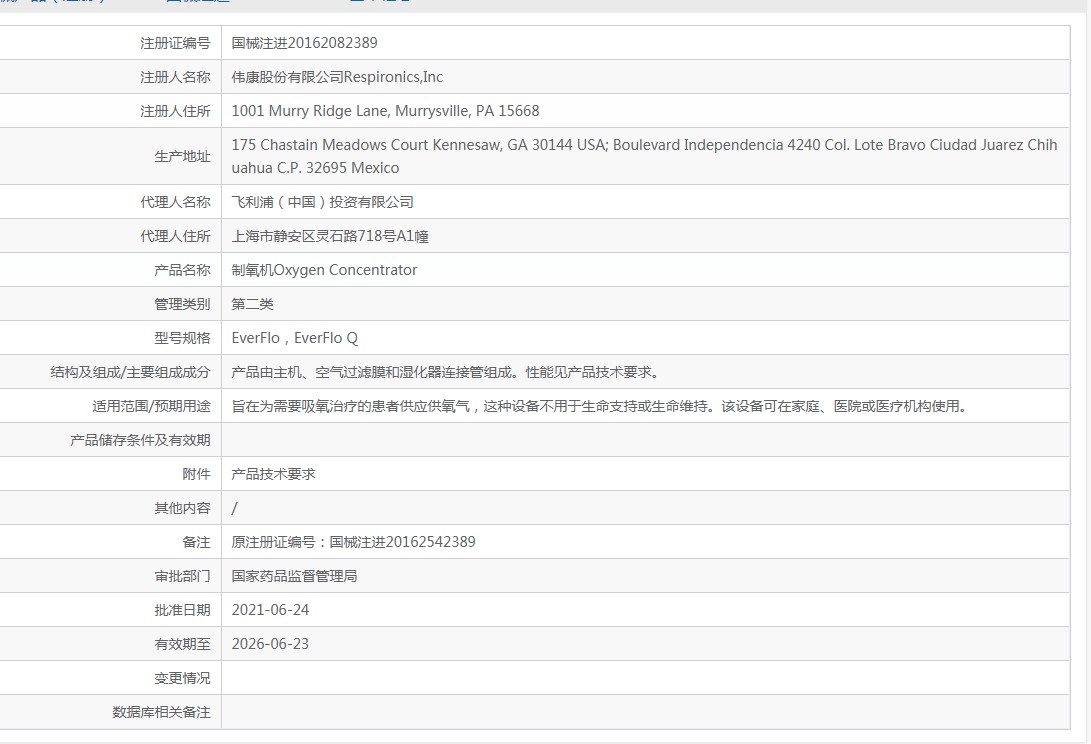Image resolution: width=1091 pixels, height=744 pixels.
Task: Select expiry date 2026-06-23
Action: [270, 644]
